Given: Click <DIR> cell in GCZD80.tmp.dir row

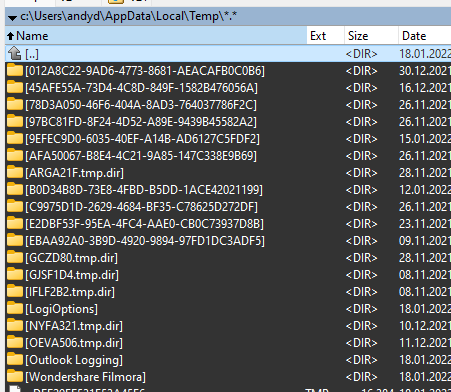Looking at the screenshot, I should [x=362, y=258].
